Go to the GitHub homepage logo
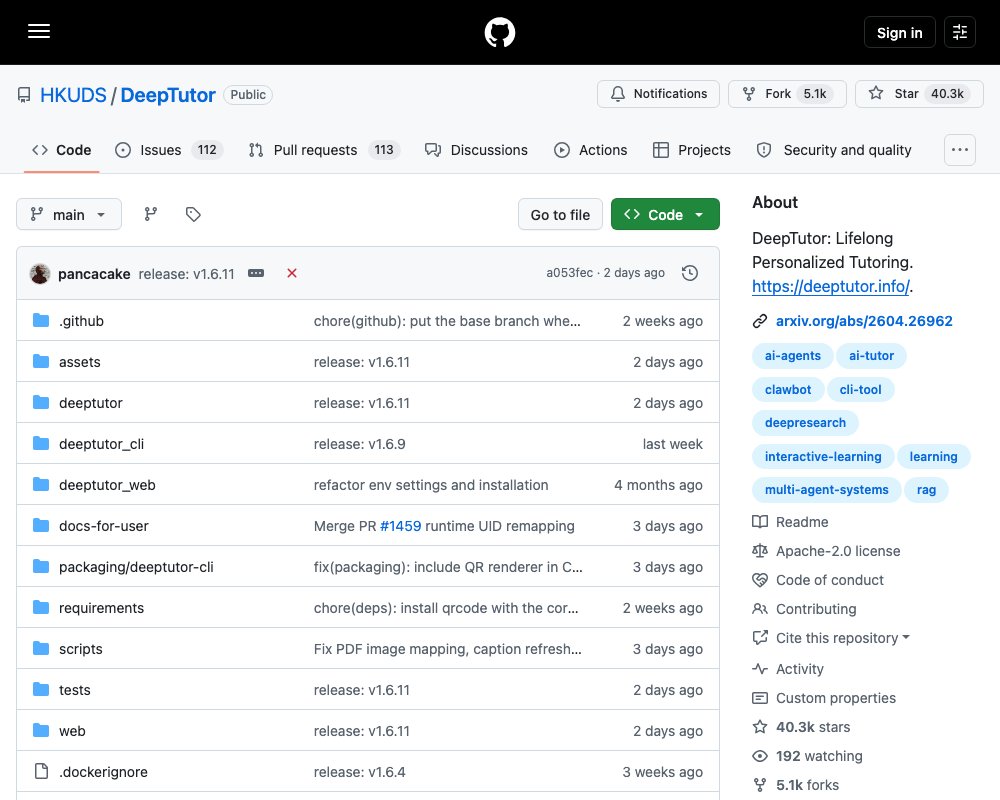 pos(500,32)
